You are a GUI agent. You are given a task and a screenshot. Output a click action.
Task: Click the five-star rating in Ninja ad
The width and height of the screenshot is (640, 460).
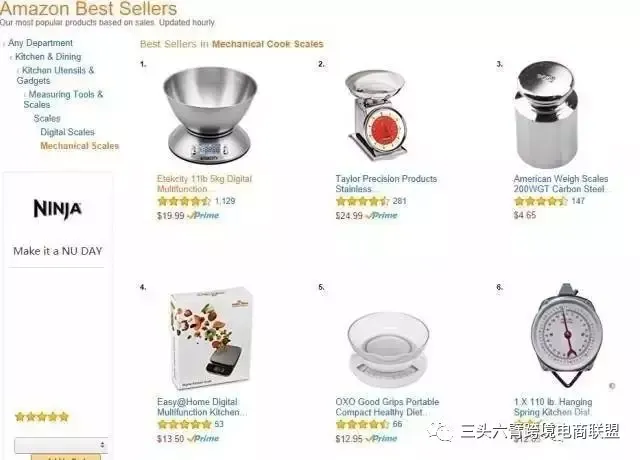click(42, 417)
